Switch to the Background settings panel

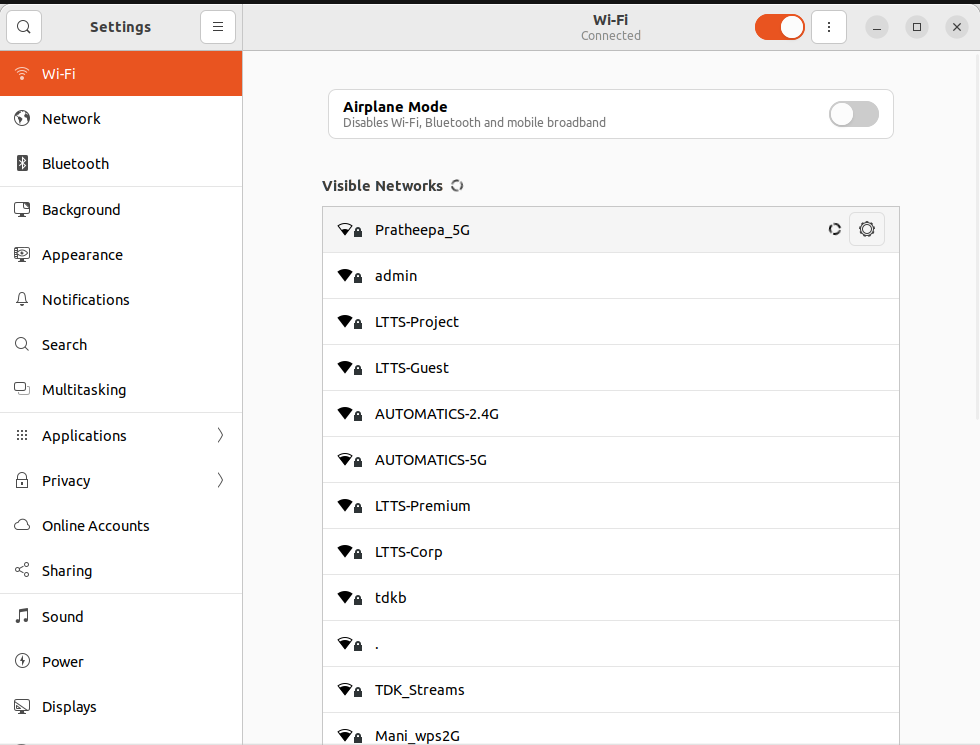[81, 210]
